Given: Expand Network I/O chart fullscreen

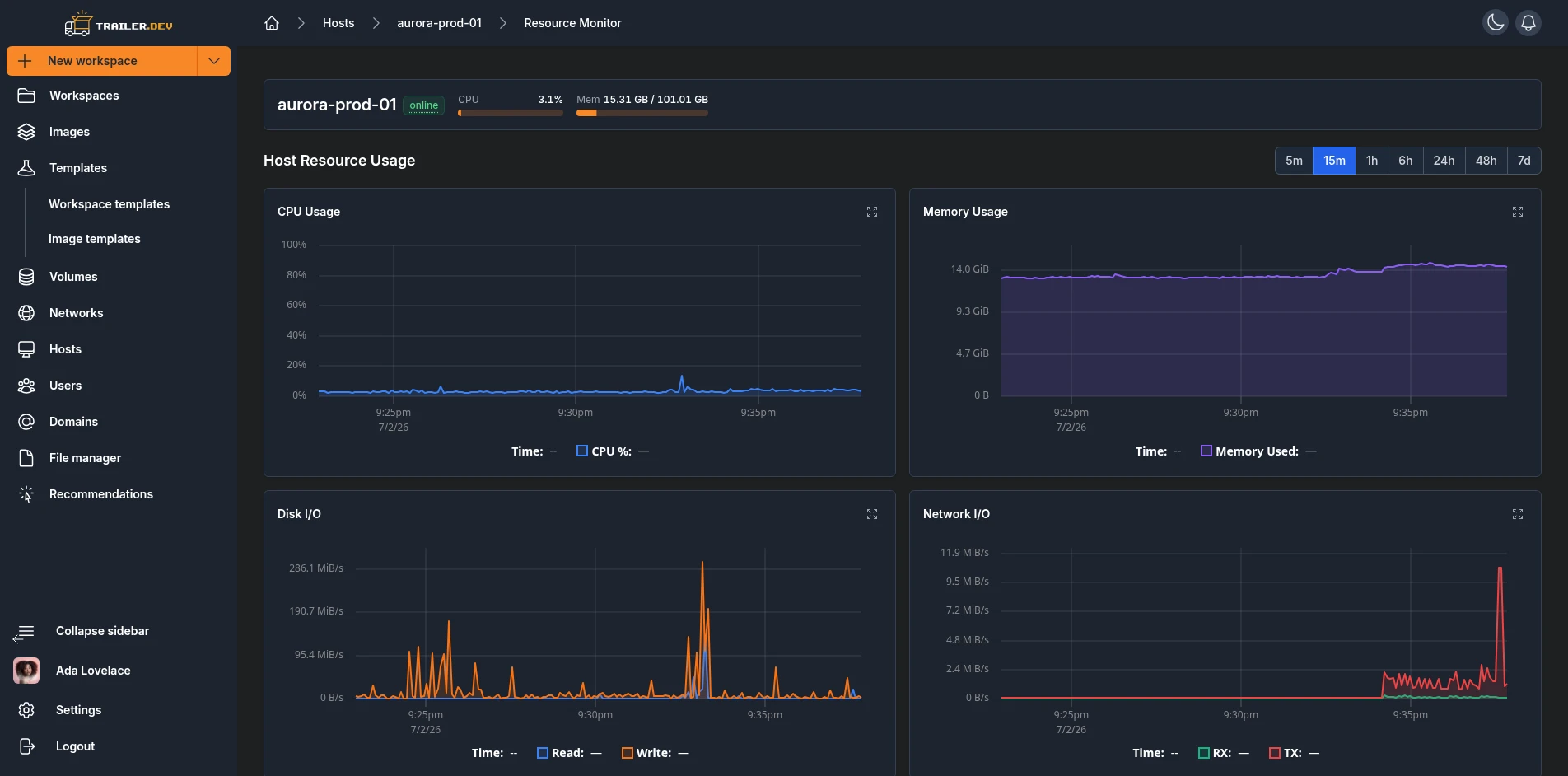Looking at the screenshot, I should coord(1518,514).
